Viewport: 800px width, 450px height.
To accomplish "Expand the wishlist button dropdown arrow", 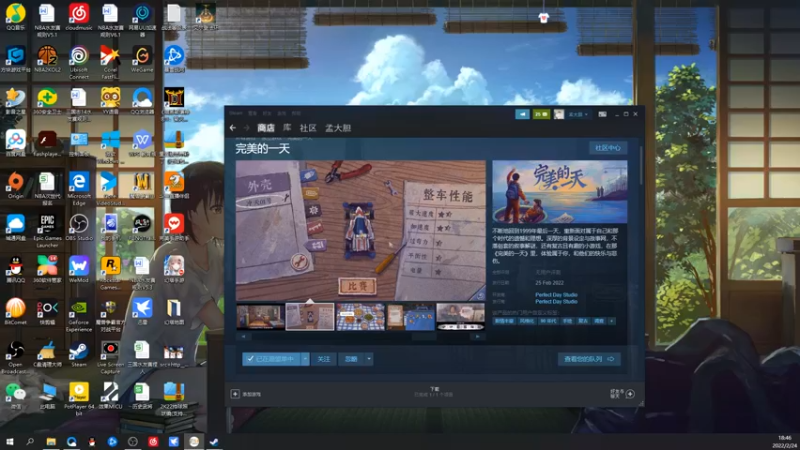I will (x=305, y=359).
